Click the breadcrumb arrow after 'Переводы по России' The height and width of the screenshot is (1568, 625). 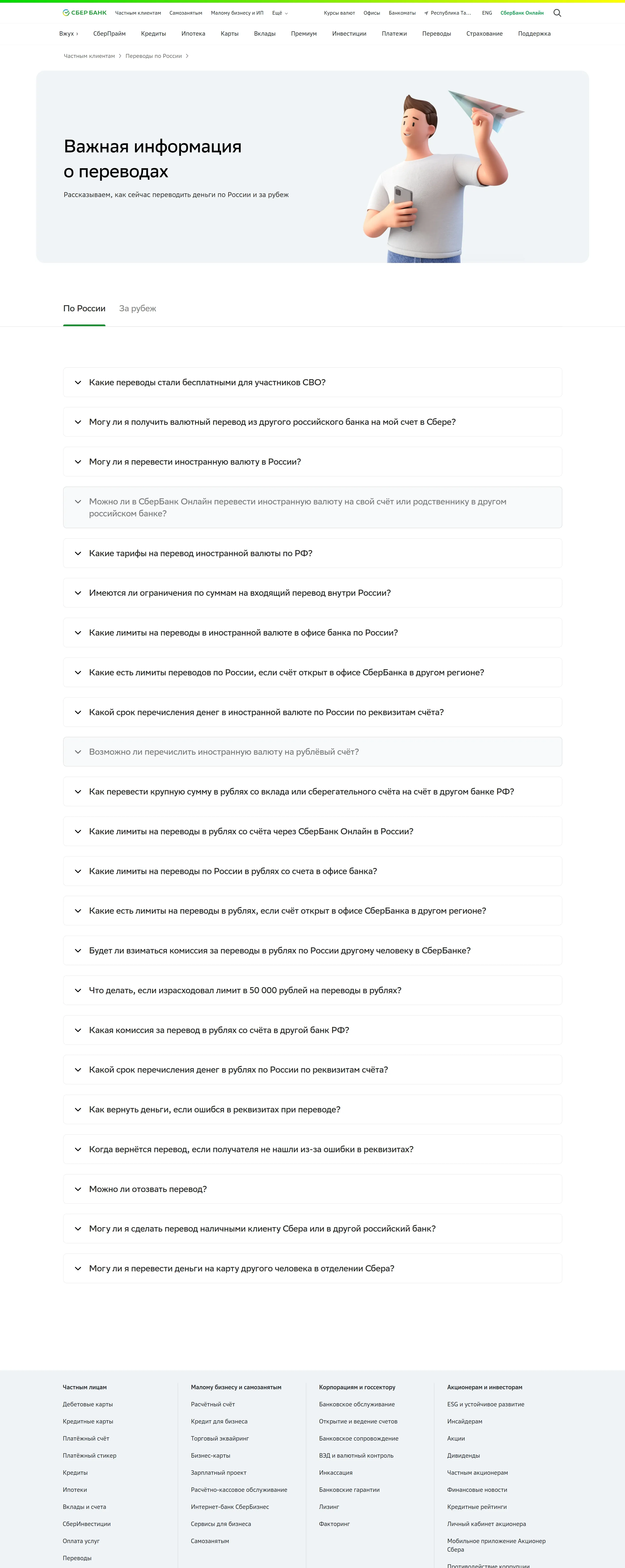(x=187, y=56)
